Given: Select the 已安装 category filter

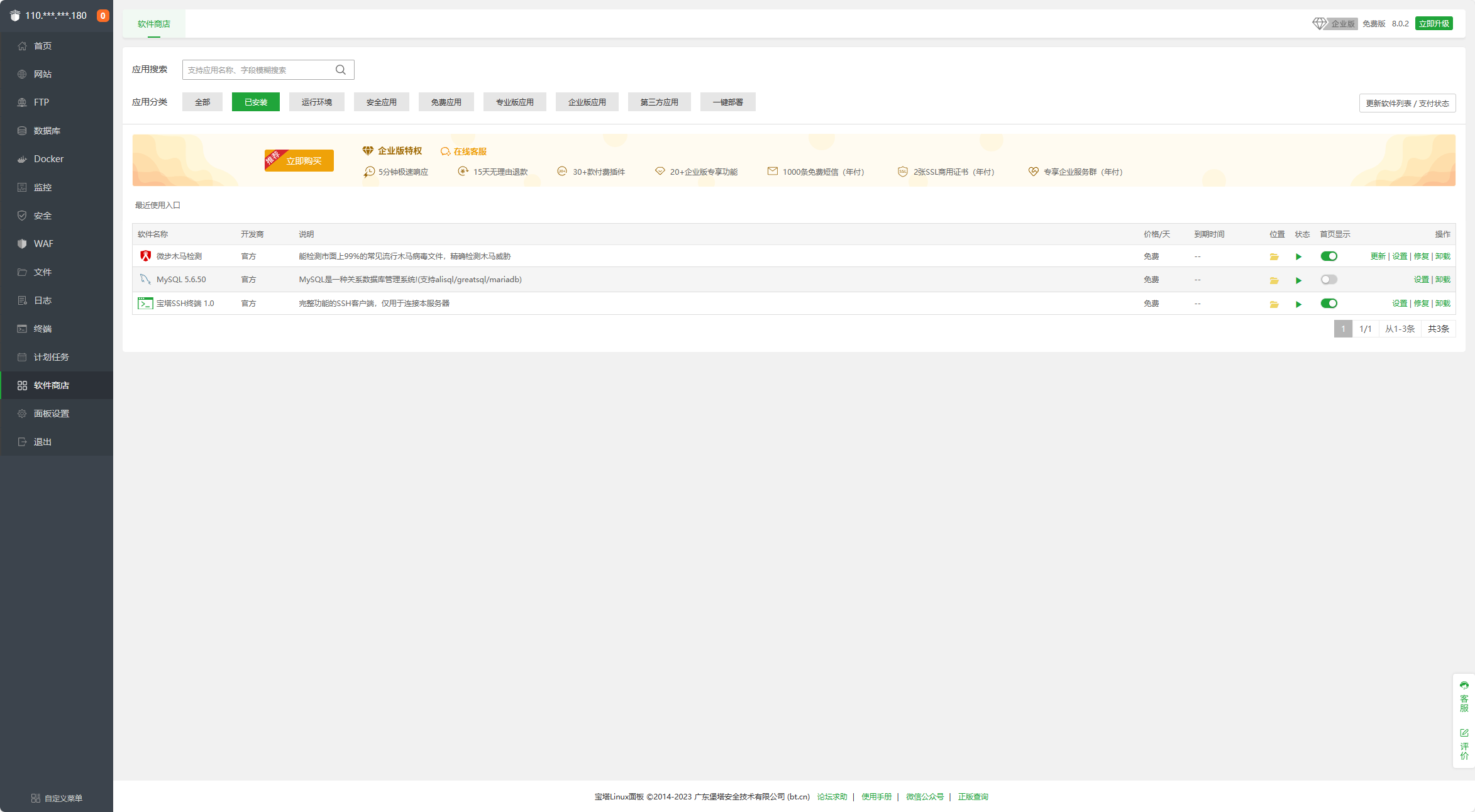Looking at the screenshot, I should [256, 102].
